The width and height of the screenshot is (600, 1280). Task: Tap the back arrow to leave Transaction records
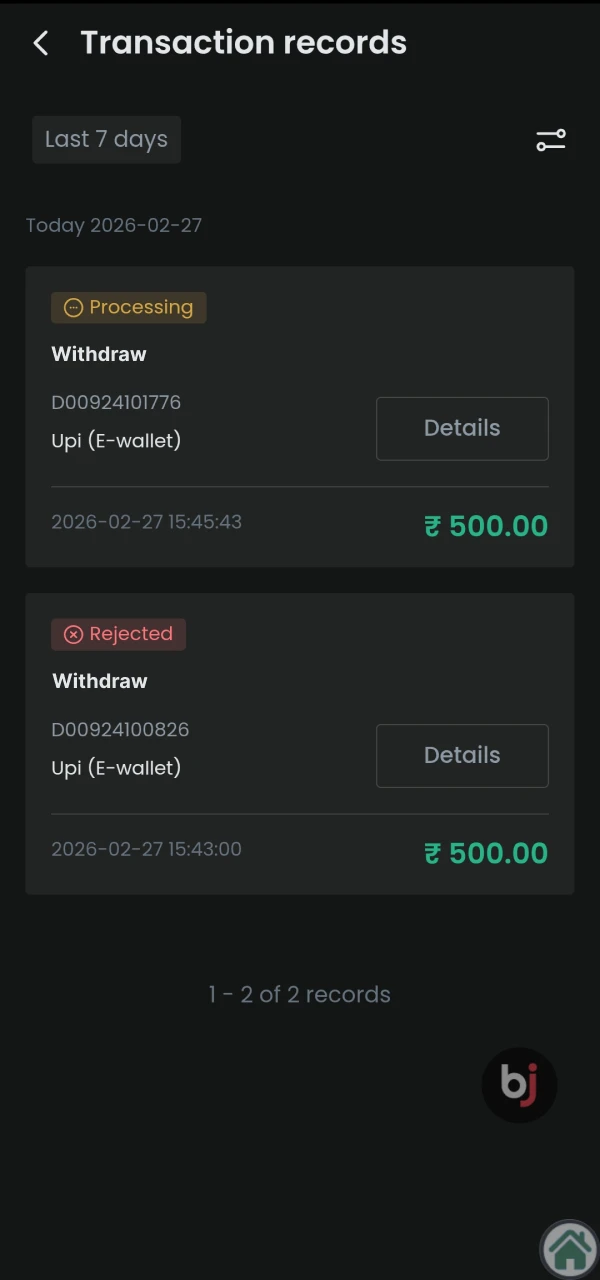39,42
